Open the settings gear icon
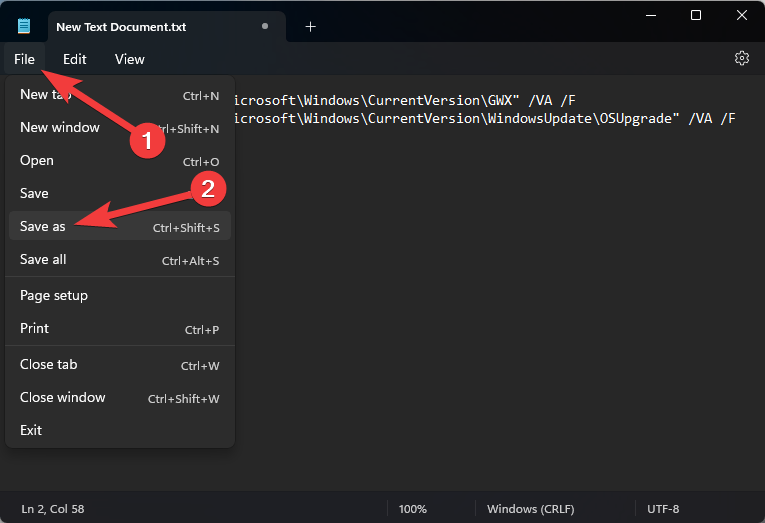The height and width of the screenshot is (523, 765). click(x=741, y=58)
